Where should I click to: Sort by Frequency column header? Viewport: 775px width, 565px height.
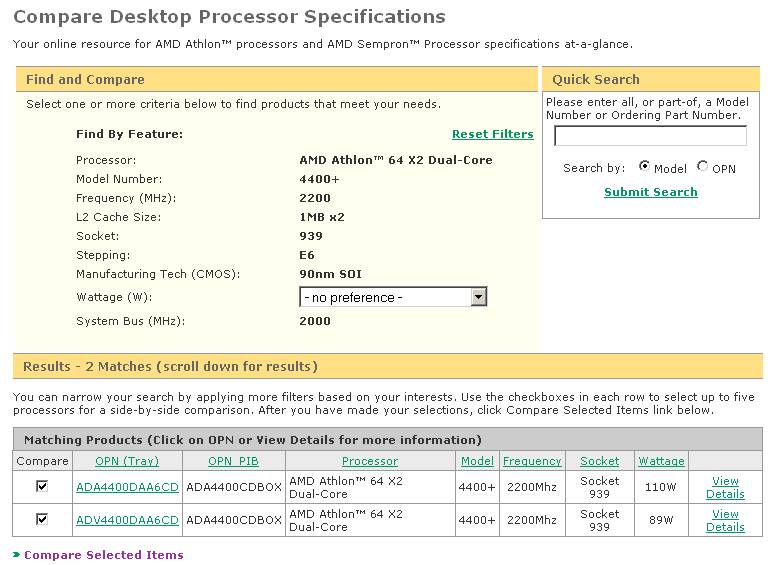point(532,461)
